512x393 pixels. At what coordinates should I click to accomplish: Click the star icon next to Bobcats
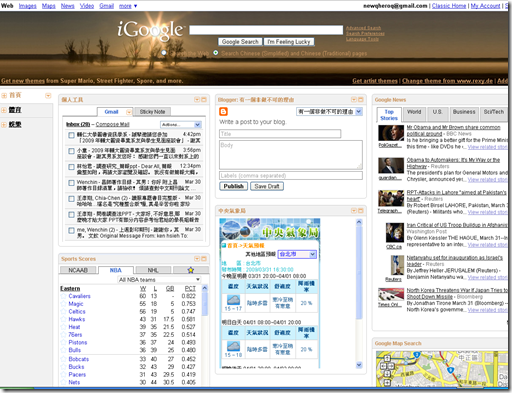pyautogui.click(x=64, y=359)
